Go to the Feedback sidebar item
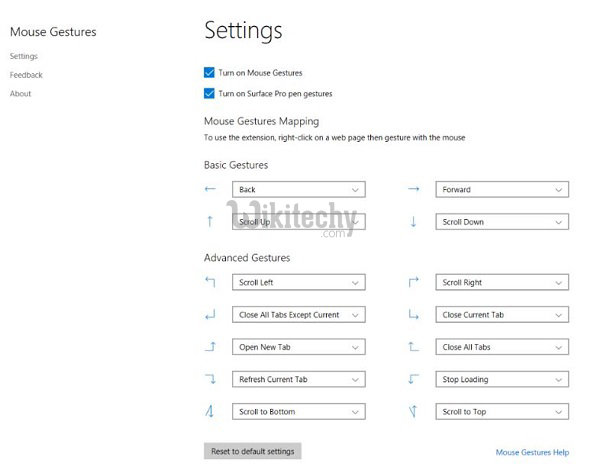Image resolution: width=600 pixels, height=470 pixels. click(26, 75)
